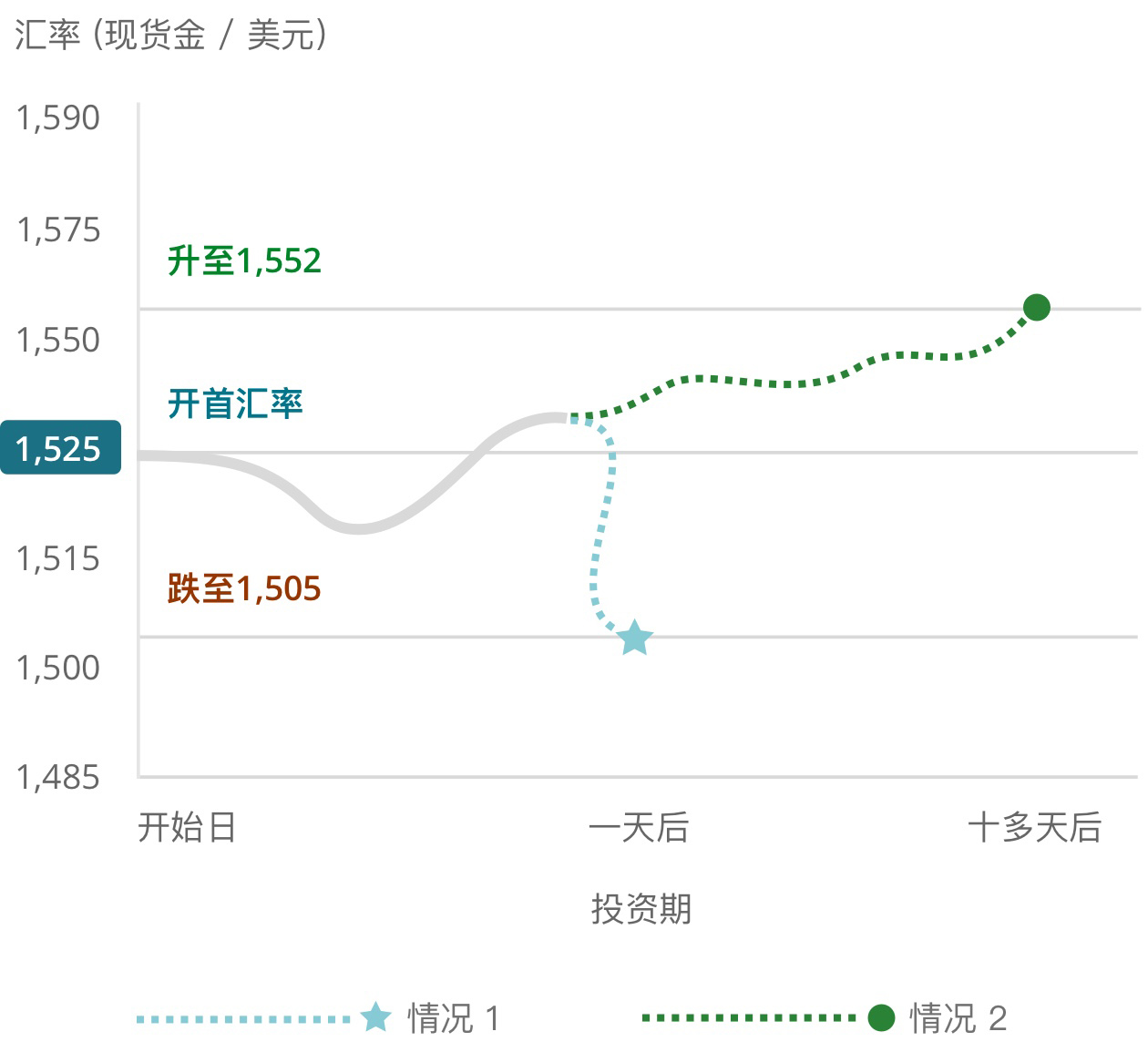Image resolution: width=1148 pixels, height=1052 pixels.
Task: Click the 1,525 highlighted rate badge
Action: pos(60,447)
